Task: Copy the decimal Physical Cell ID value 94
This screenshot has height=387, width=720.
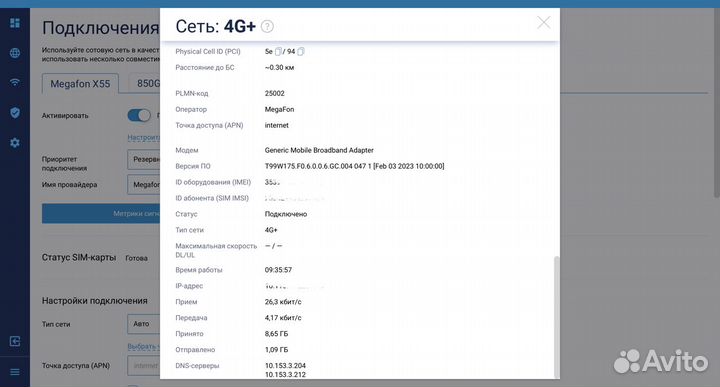Action: click(301, 51)
